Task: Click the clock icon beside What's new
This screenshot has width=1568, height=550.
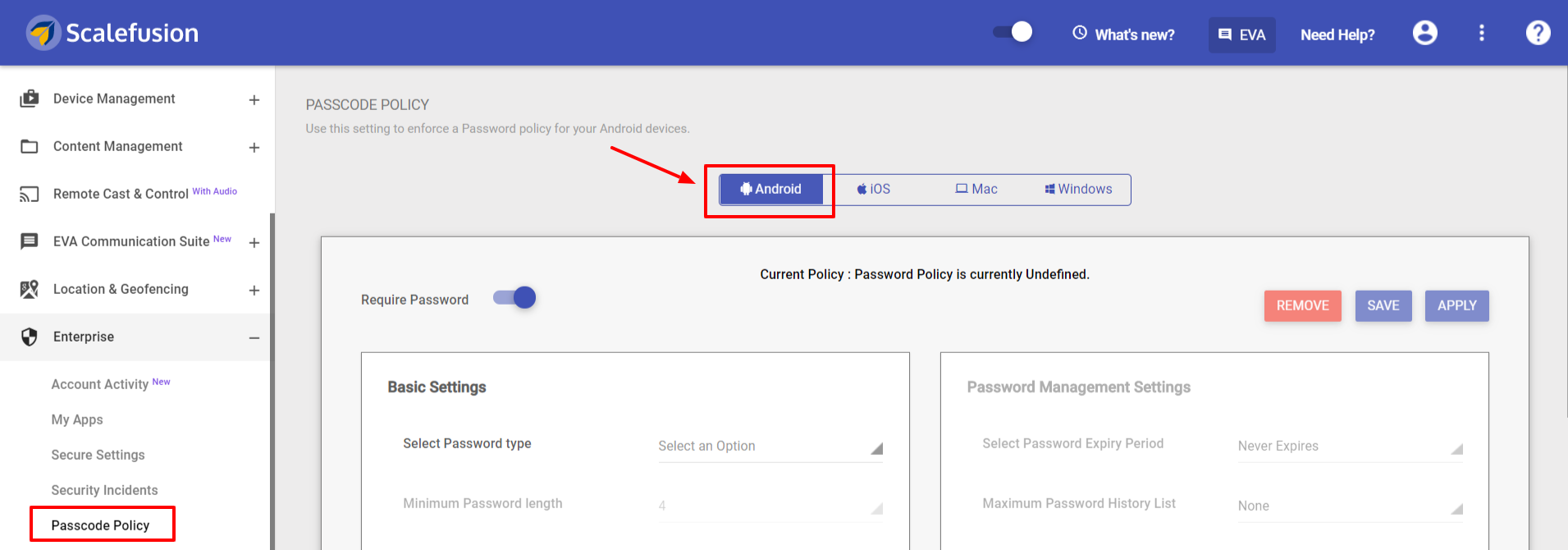Action: click(x=1080, y=33)
